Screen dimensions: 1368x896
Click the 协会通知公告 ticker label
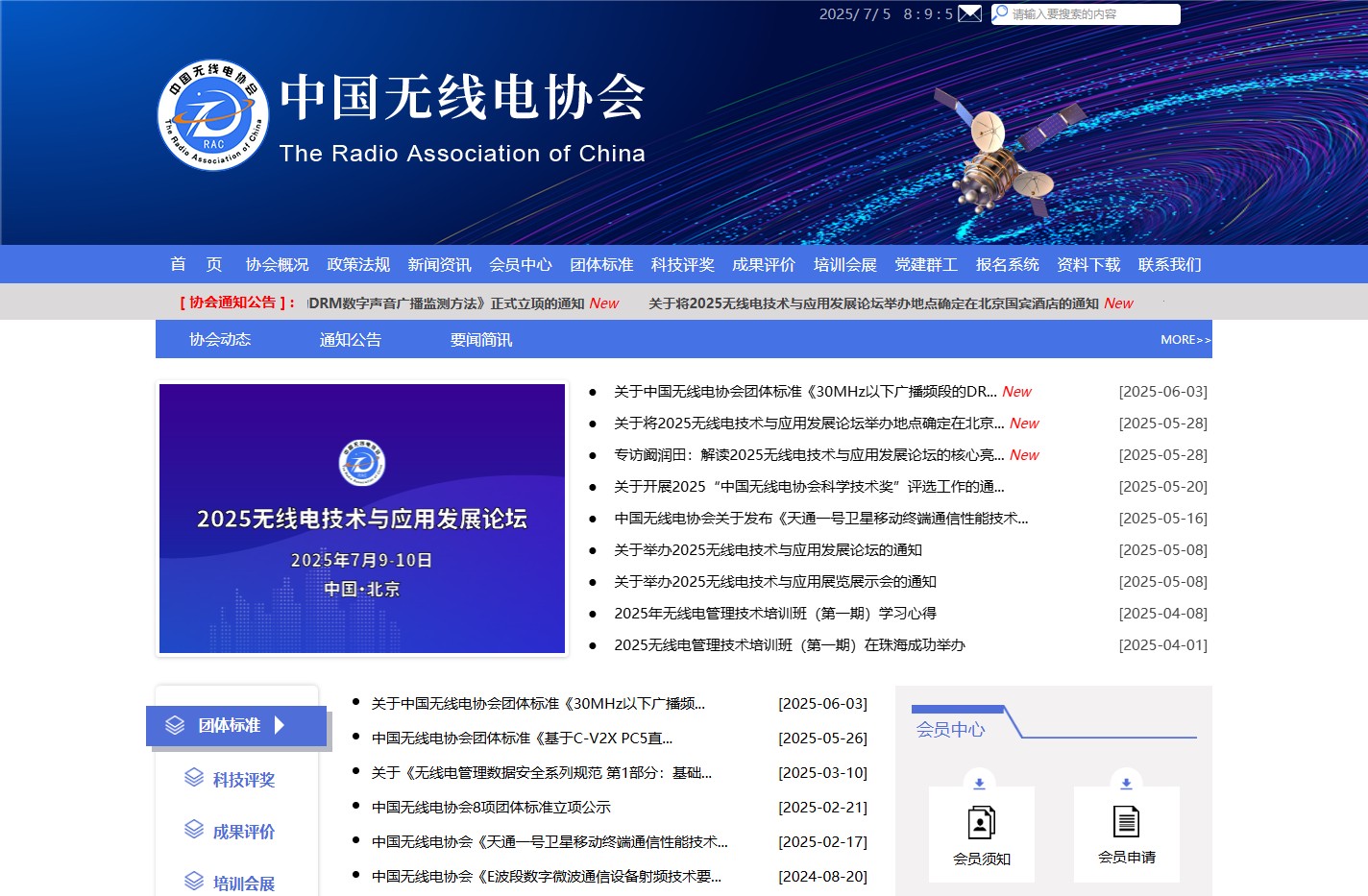coord(237,302)
